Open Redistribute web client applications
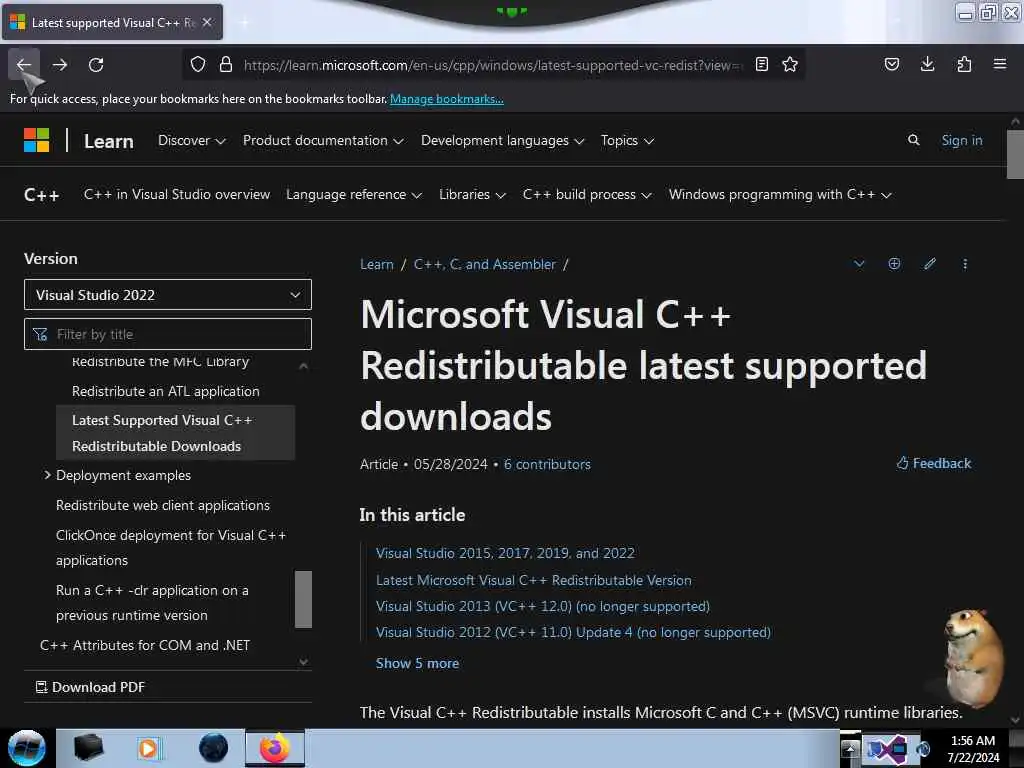 [x=163, y=505]
